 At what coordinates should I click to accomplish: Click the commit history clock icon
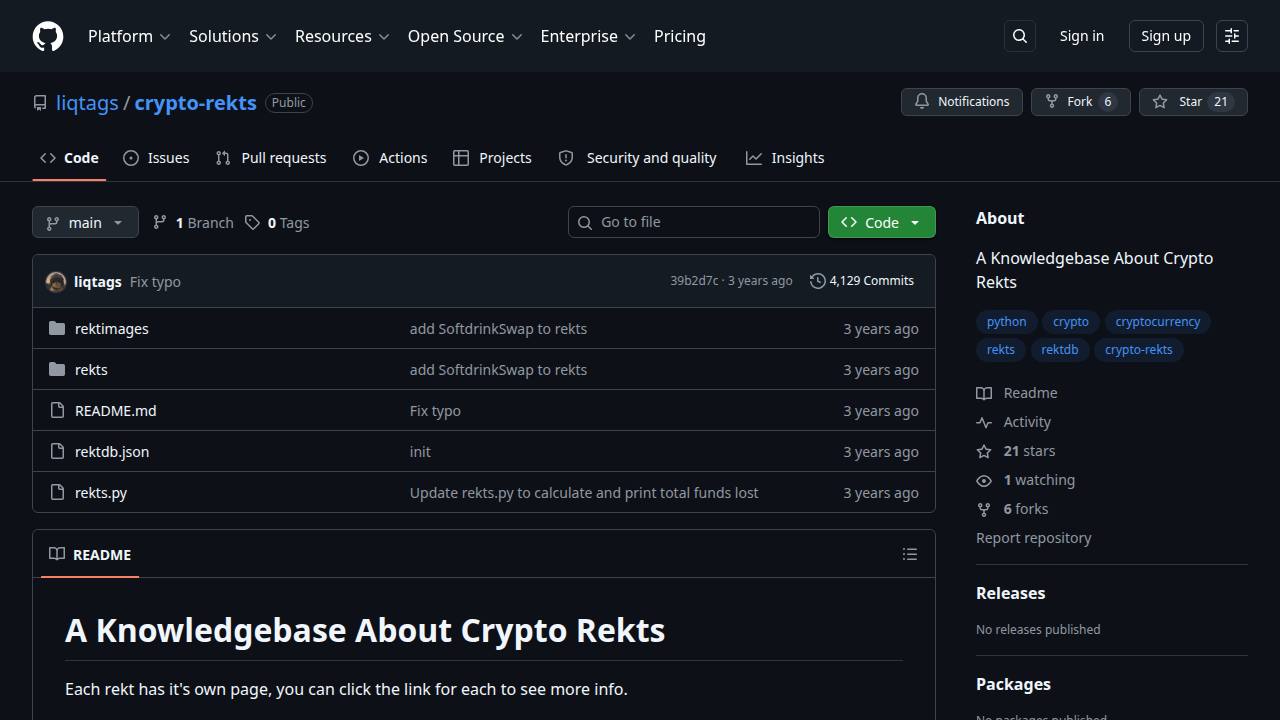point(817,281)
